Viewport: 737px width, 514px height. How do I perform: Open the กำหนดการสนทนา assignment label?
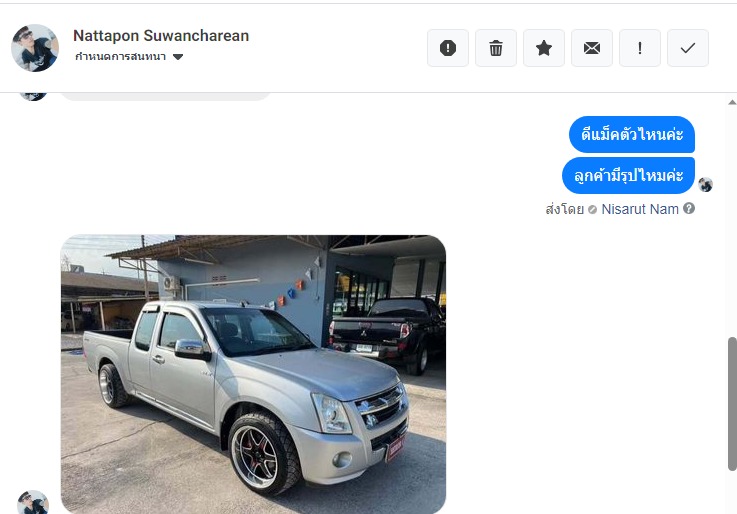click(x=120, y=57)
